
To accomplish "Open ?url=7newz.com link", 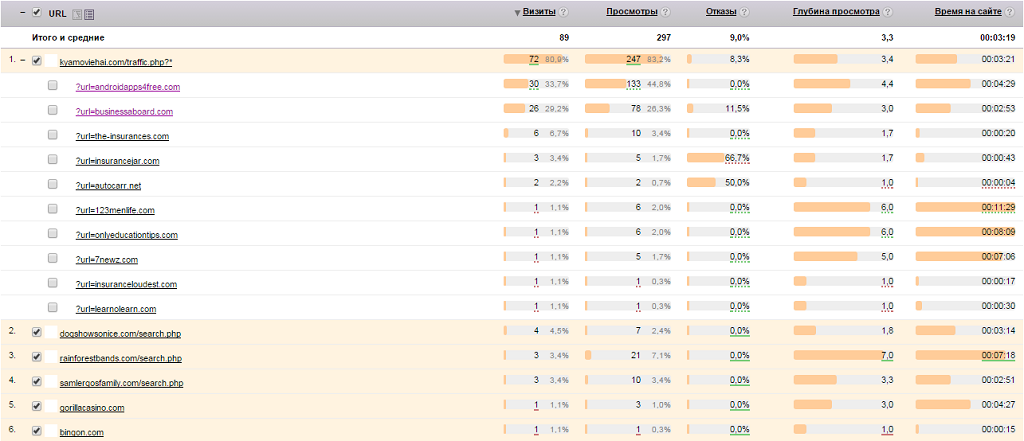I will [106, 260].
